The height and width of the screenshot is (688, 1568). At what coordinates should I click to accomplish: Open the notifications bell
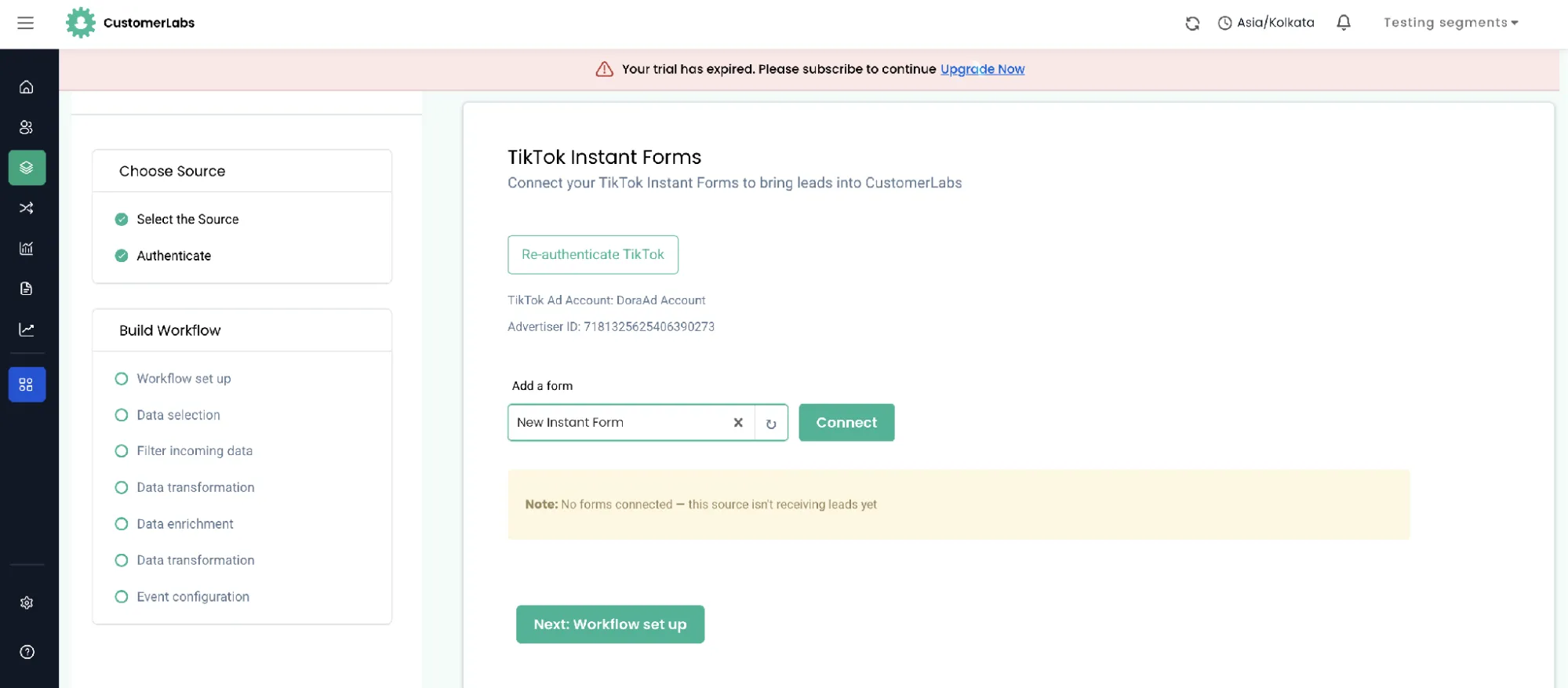(x=1344, y=23)
